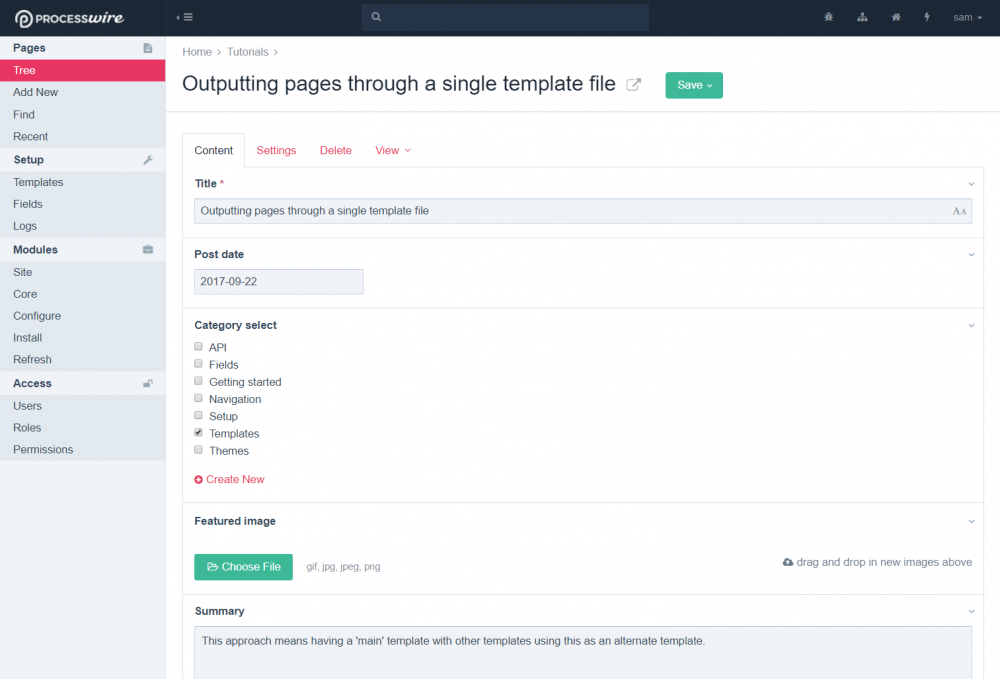Open the debug bug icon in header
This screenshot has height=679, width=1000.
[829, 17]
